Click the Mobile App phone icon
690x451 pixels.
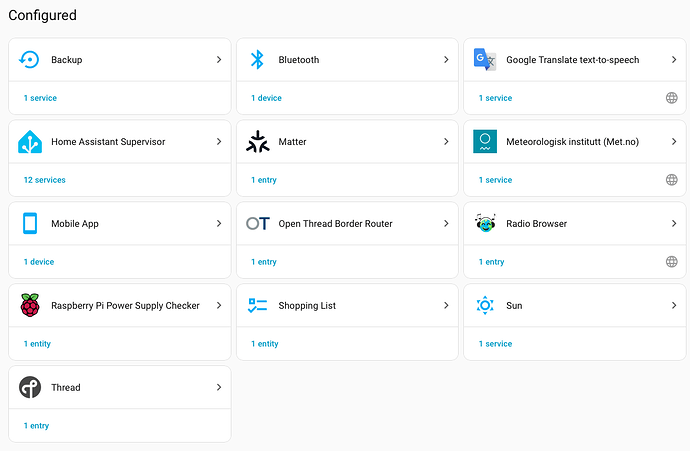30,224
